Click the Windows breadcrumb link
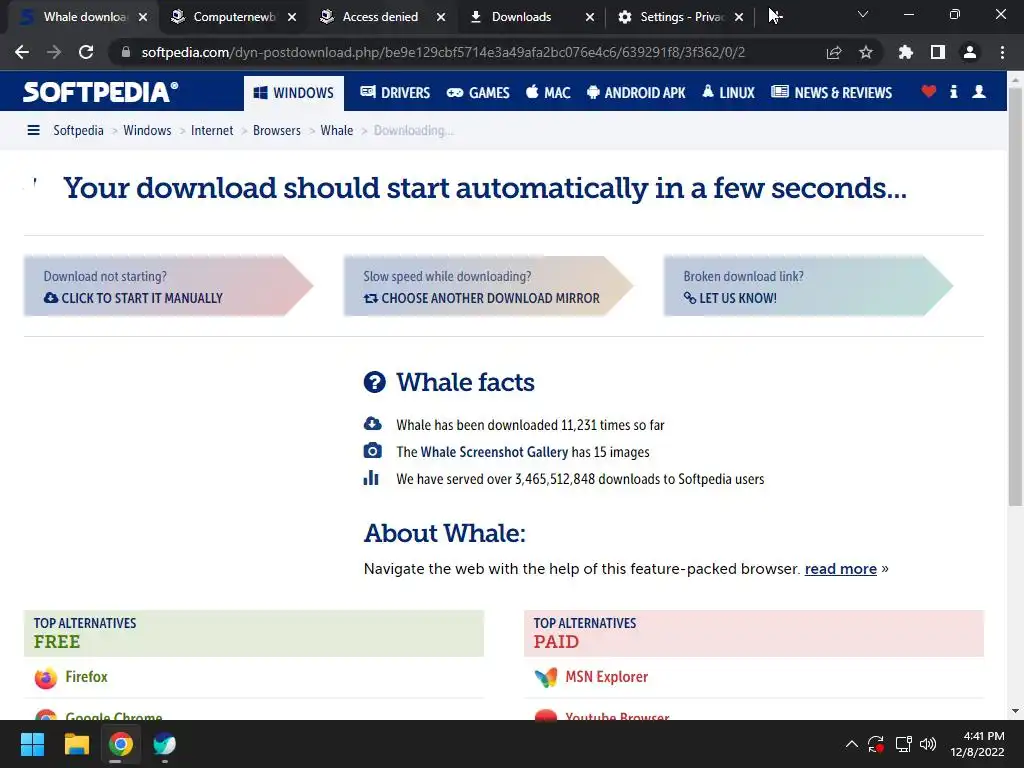This screenshot has width=1024, height=768. 147,131
